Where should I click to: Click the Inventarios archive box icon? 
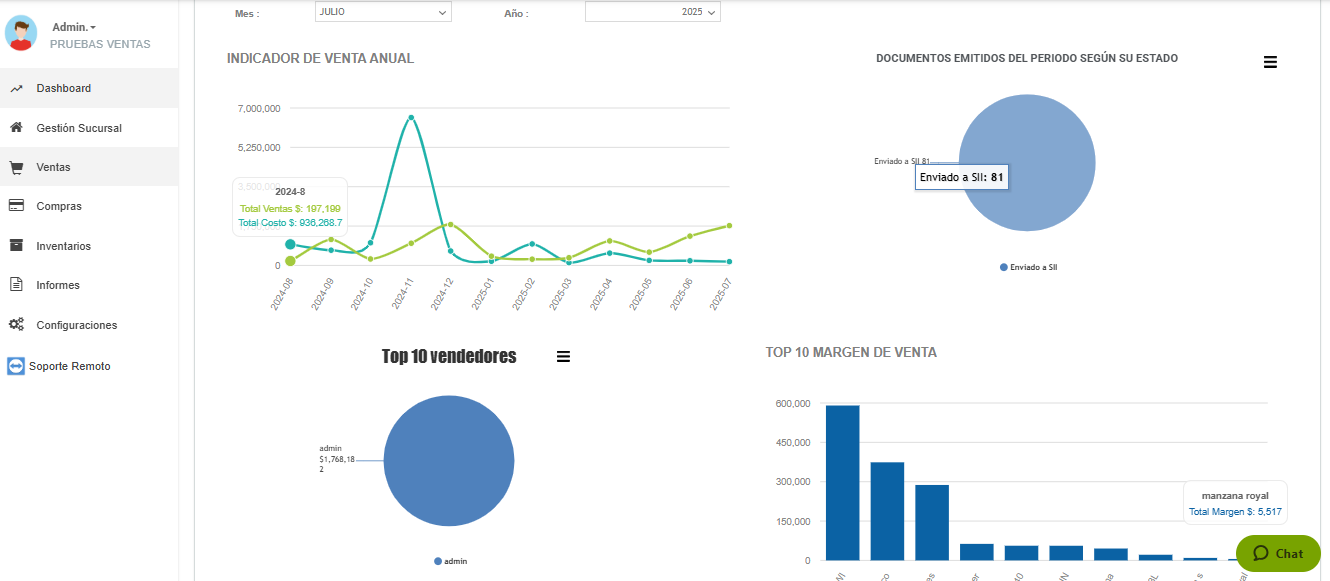pos(16,246)
